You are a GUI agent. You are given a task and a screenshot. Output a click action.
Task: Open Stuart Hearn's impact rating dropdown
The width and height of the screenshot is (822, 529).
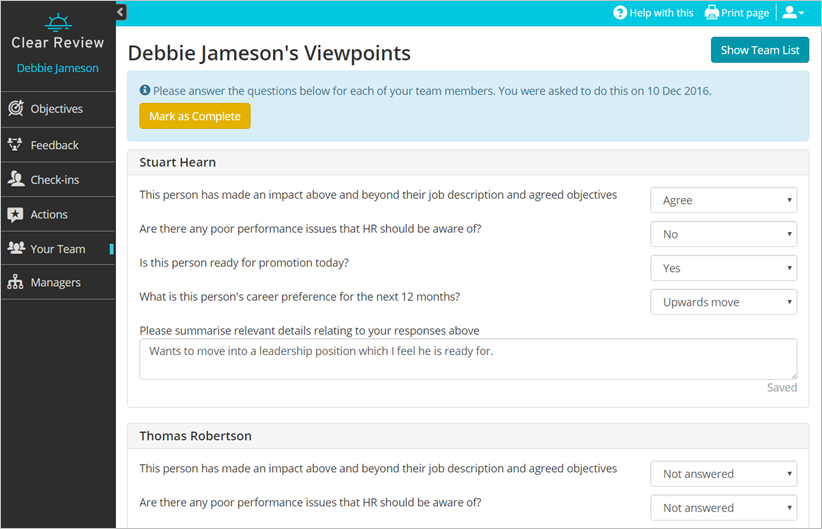coord(723,200)
